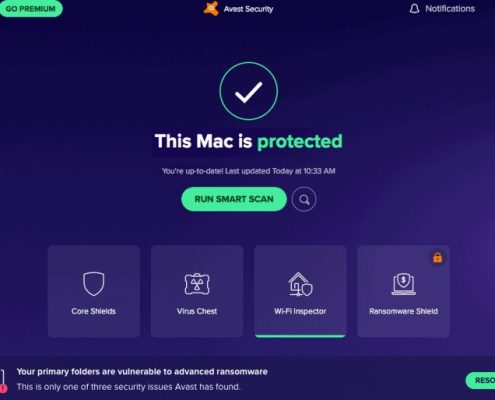The height and width of the screenshot is (400, 495).
Task: Open the Core Shields tile
Action: click(x=94, y=291)
